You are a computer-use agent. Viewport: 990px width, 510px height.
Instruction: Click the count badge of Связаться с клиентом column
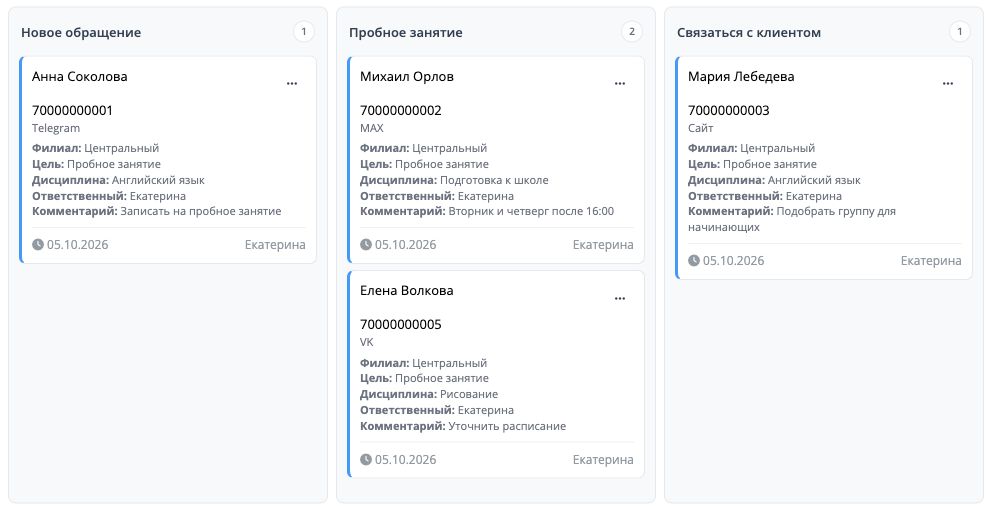coord(960,32)
